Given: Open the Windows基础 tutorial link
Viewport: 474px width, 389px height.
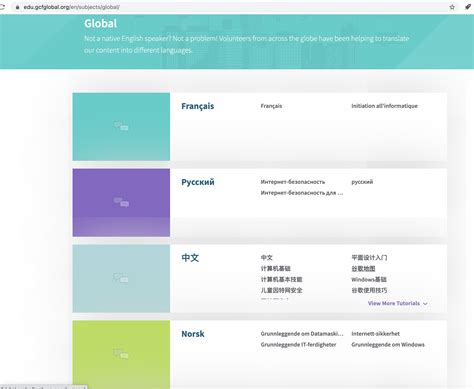Looking at the screenshot, I should (x=369, y=279).
